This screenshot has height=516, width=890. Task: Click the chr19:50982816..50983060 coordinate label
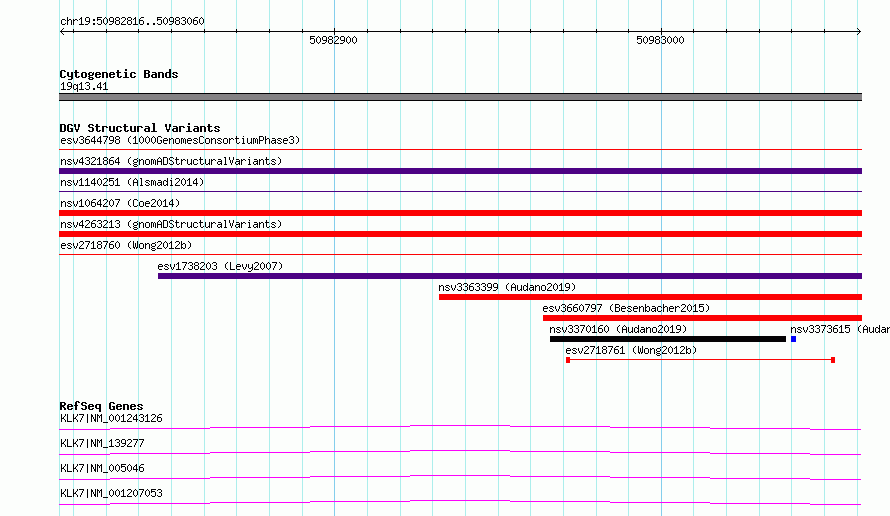pyautogui.click(x=132, y=21)
